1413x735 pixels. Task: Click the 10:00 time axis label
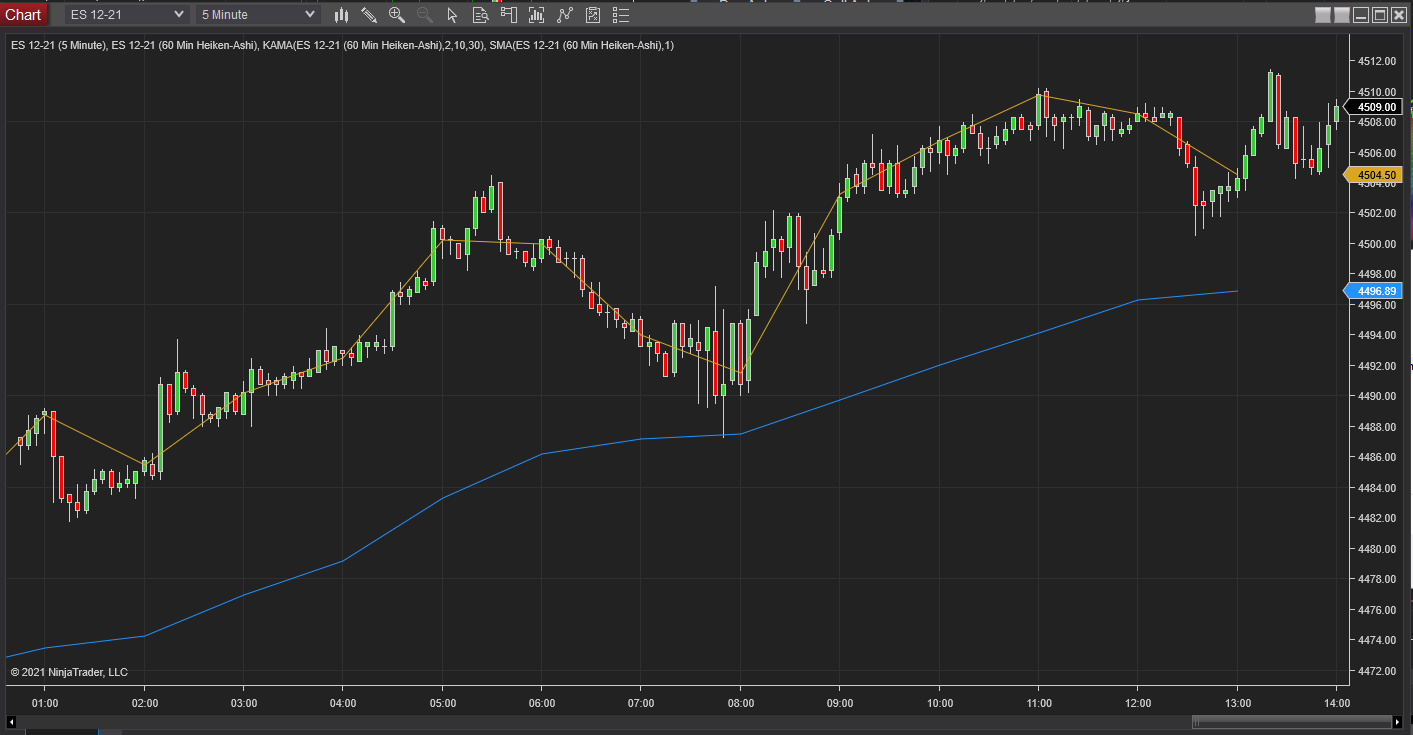940,703
